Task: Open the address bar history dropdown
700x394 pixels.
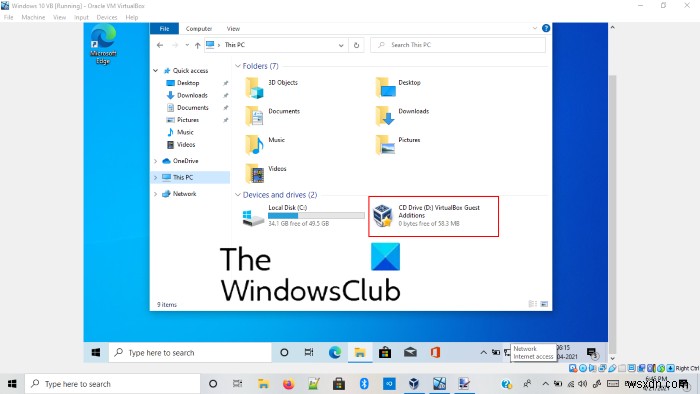Action: (341, 45)
